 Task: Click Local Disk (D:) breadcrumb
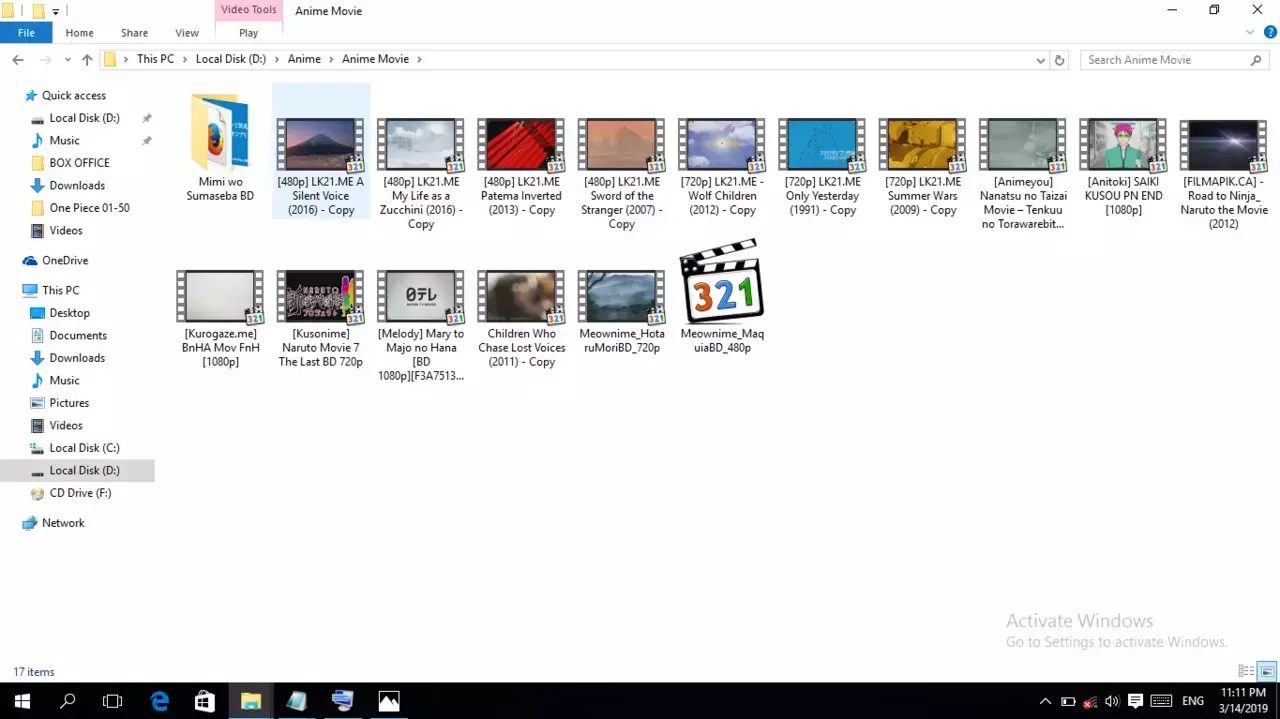231,59
